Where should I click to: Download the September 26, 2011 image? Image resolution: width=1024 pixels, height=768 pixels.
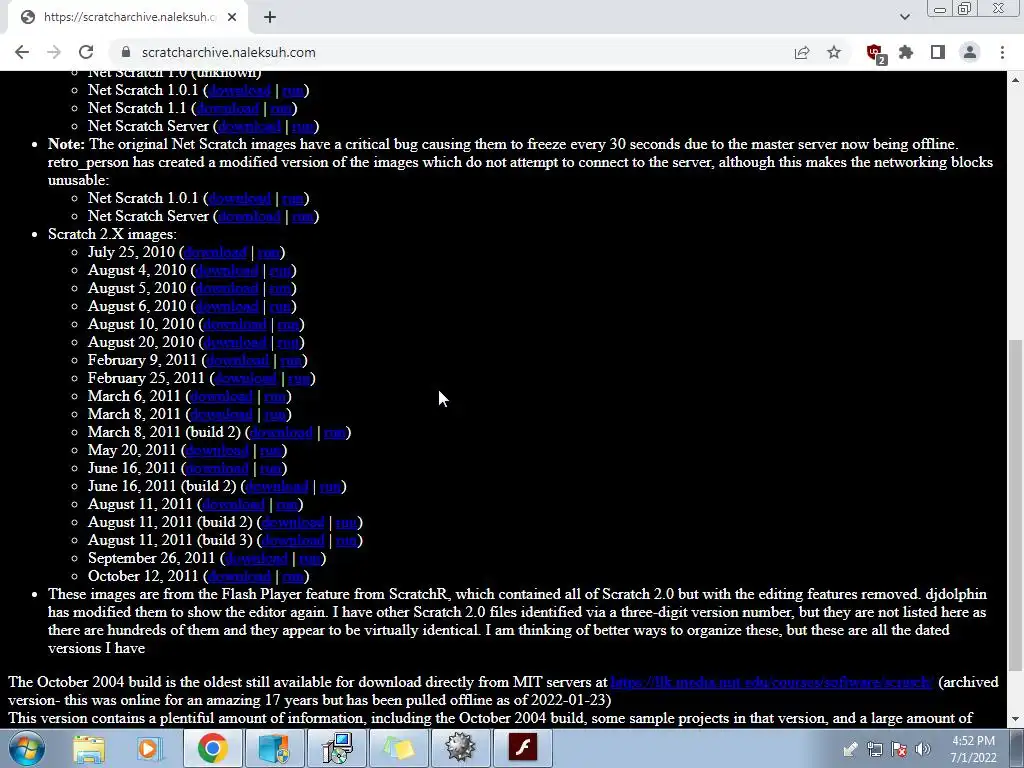tap(256, 558)
